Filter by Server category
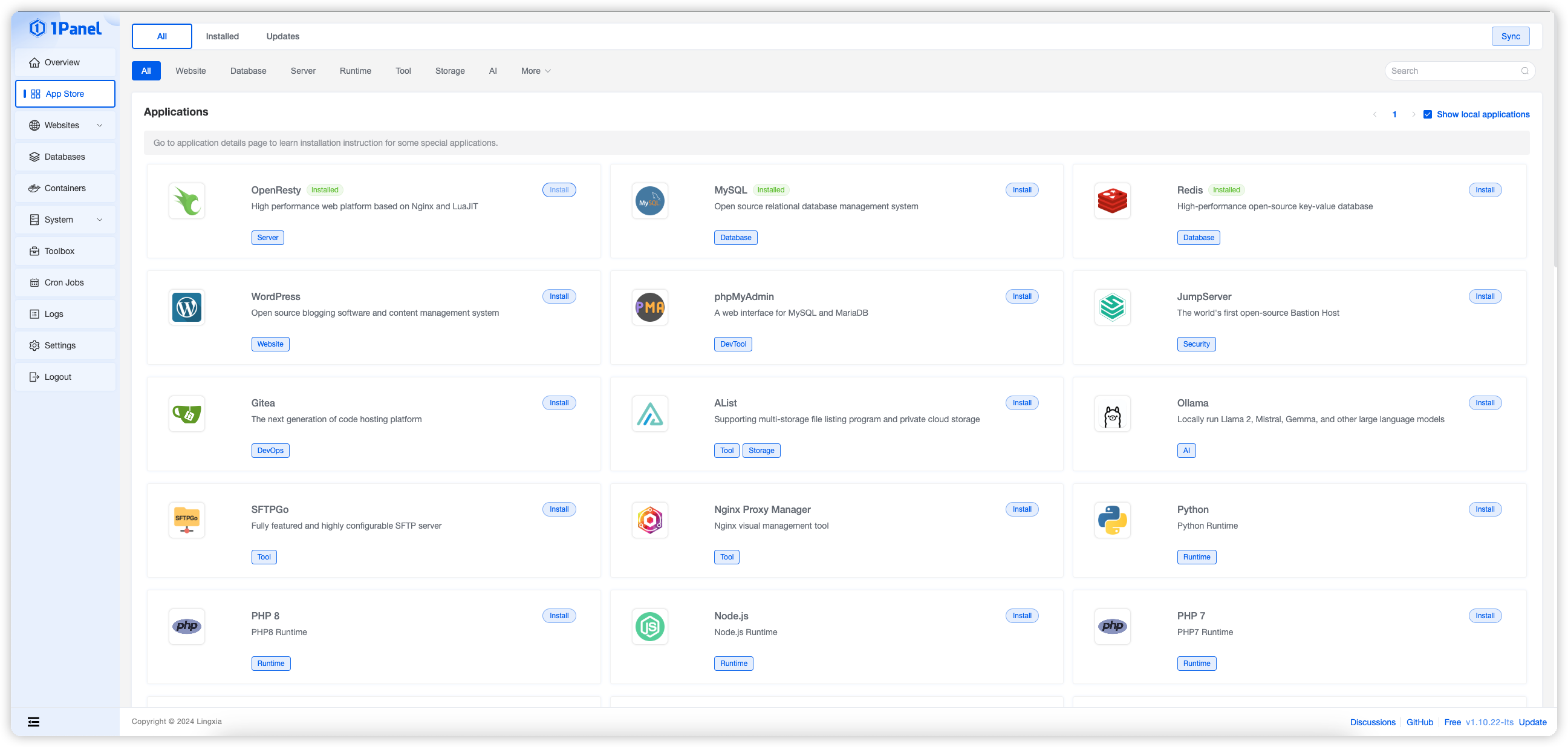 pos(302,71)
